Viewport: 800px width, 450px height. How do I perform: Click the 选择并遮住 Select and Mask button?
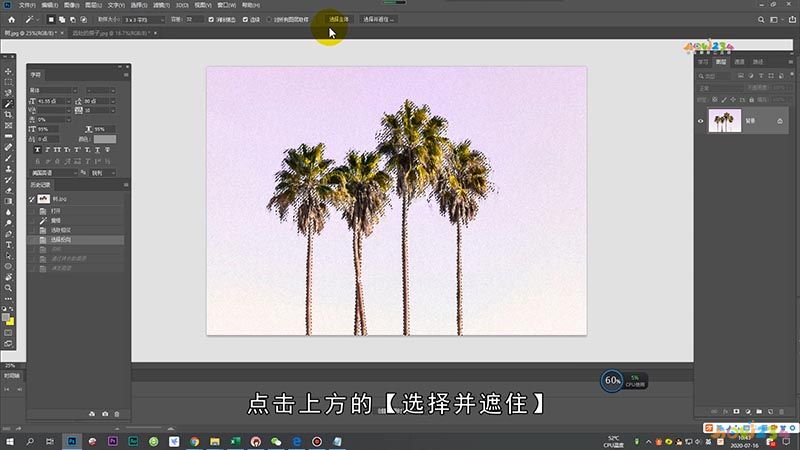pyautogui.click(x=378, y=19)
